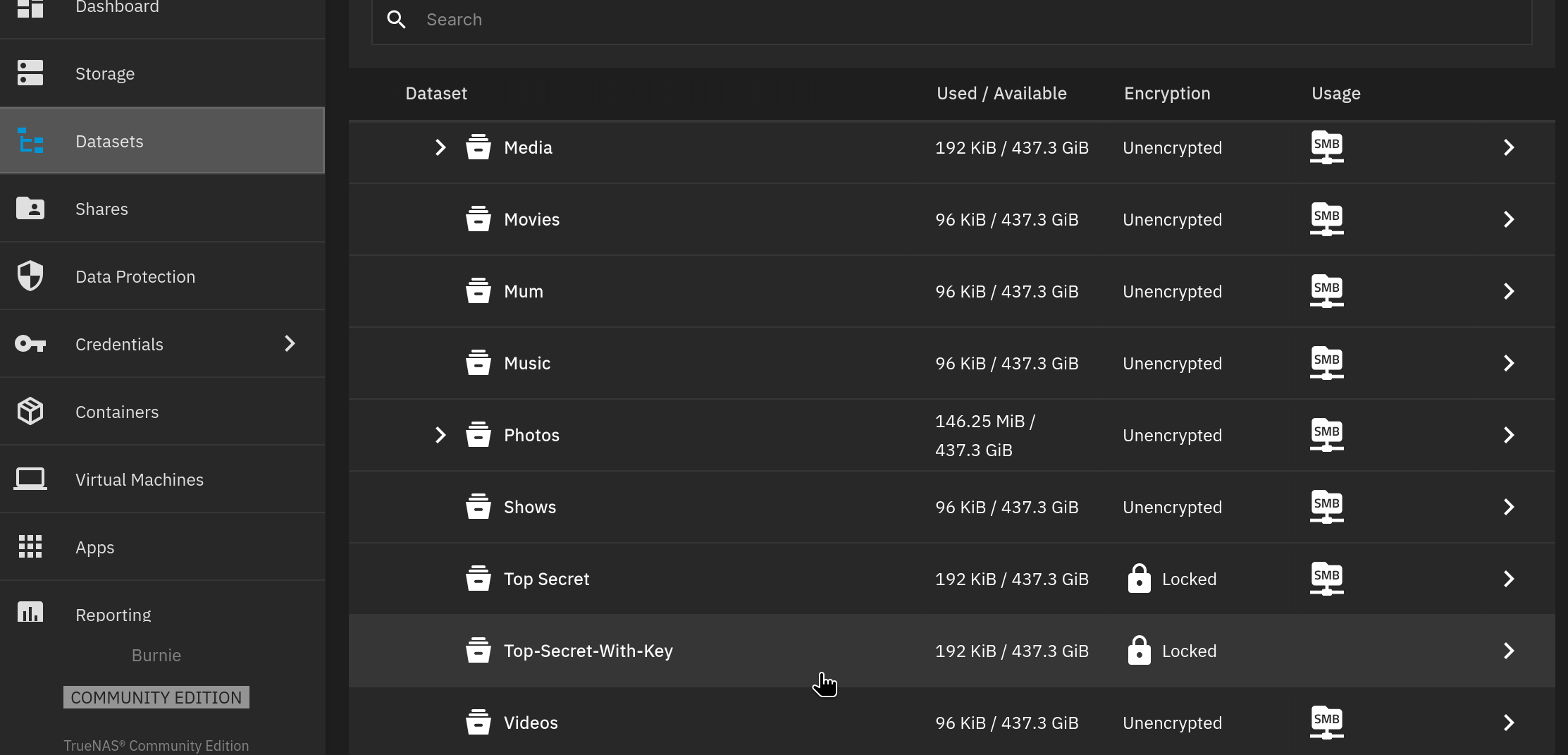Click the SMB share icon for Mum

pyautogui.click(x=1327, y=291)
